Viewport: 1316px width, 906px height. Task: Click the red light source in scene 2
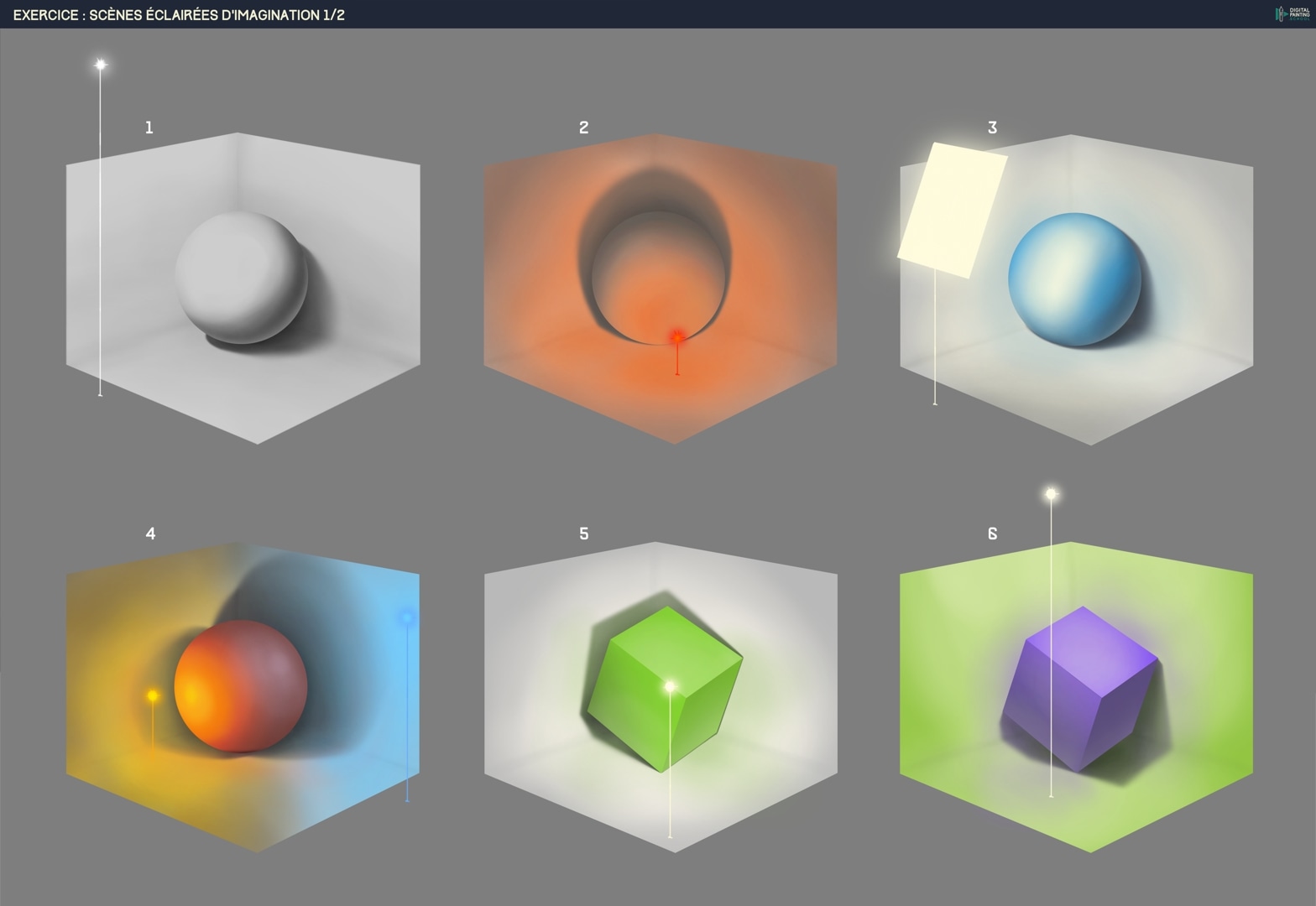pyautogui.click(x=677, y=338)
